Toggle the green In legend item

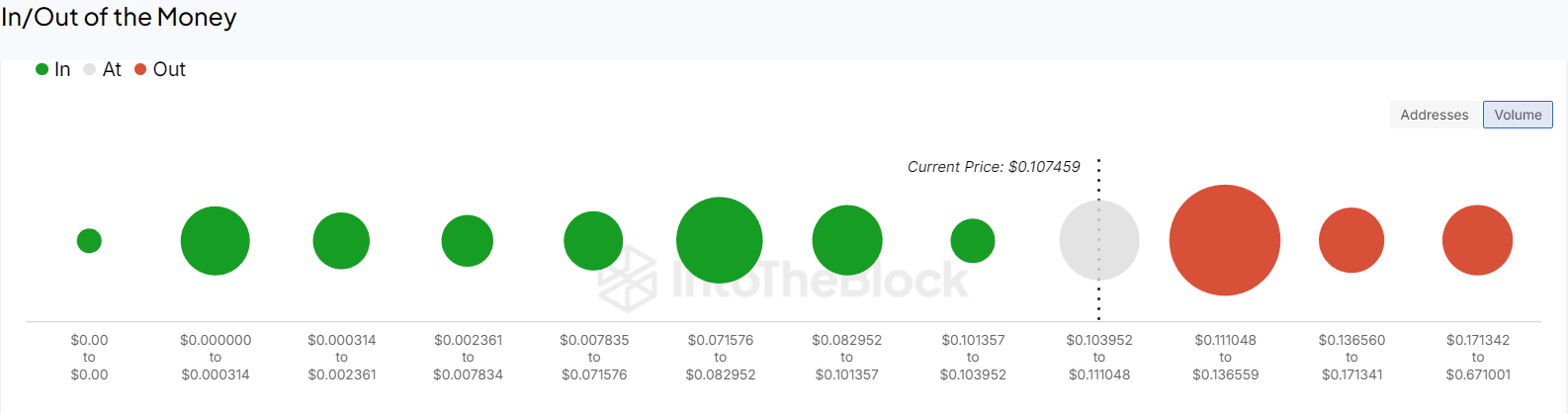(x=53, y=69)
